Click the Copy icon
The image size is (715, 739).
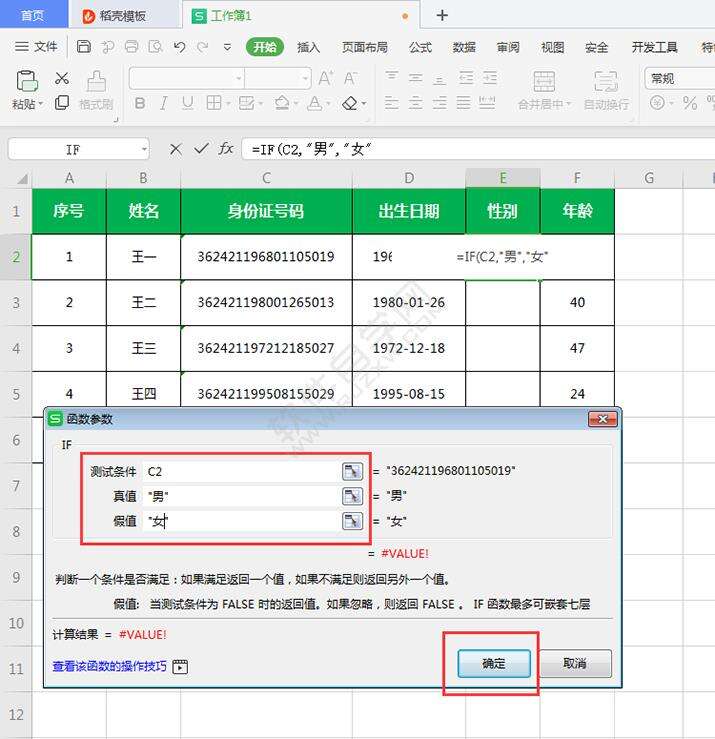(x=62, y=103)
